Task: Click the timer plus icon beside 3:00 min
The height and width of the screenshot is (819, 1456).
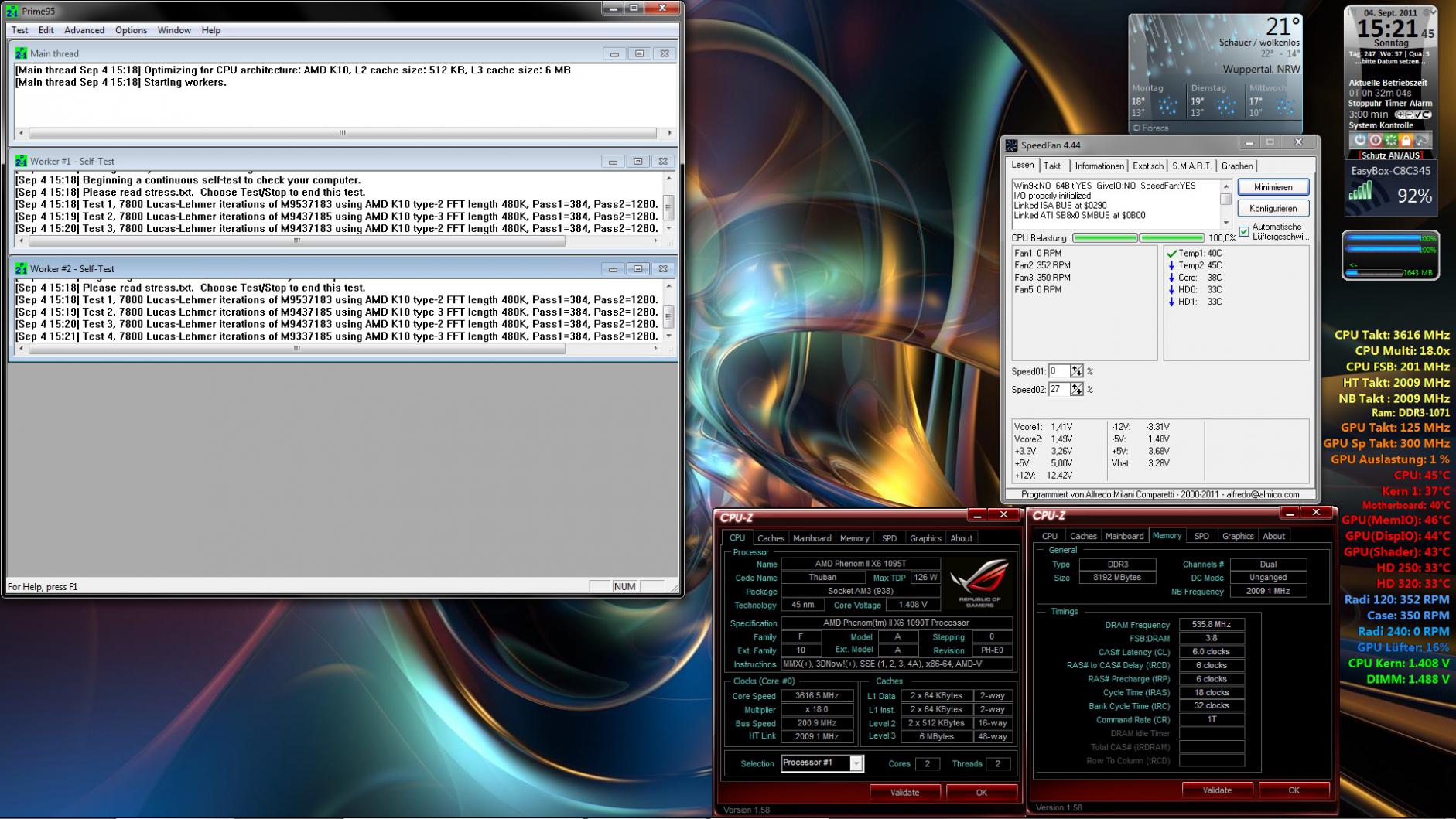Action: pyautogui.click(x=1399, y=114)
